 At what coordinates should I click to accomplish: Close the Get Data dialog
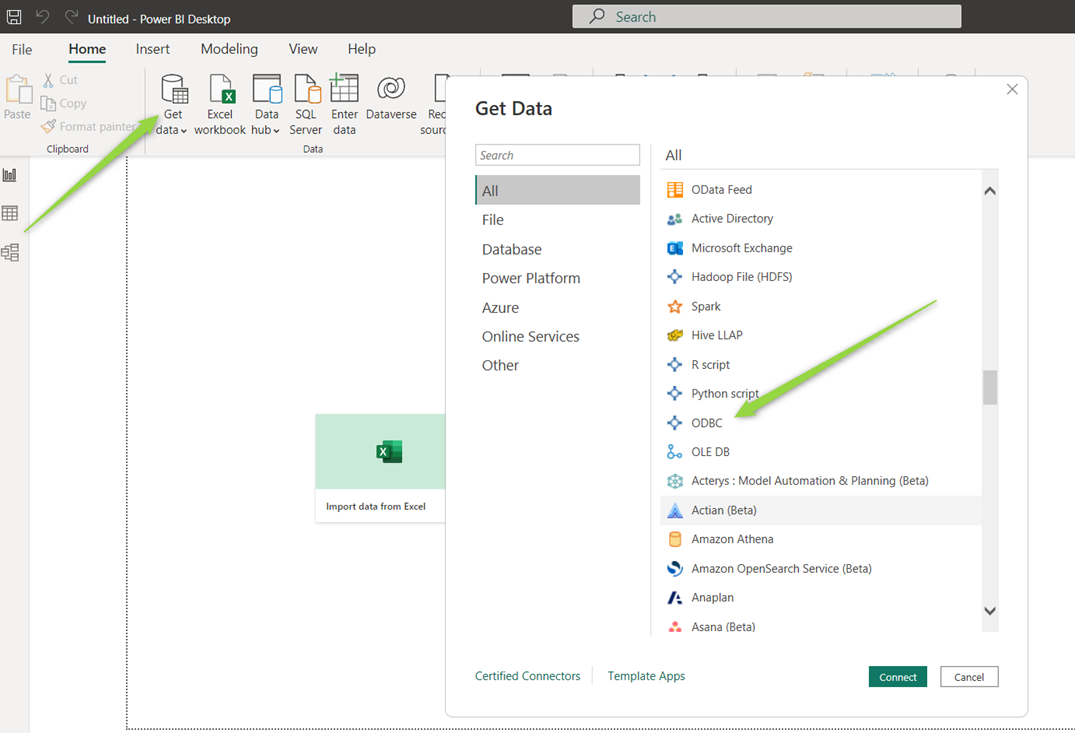(x=1012, y=89)
